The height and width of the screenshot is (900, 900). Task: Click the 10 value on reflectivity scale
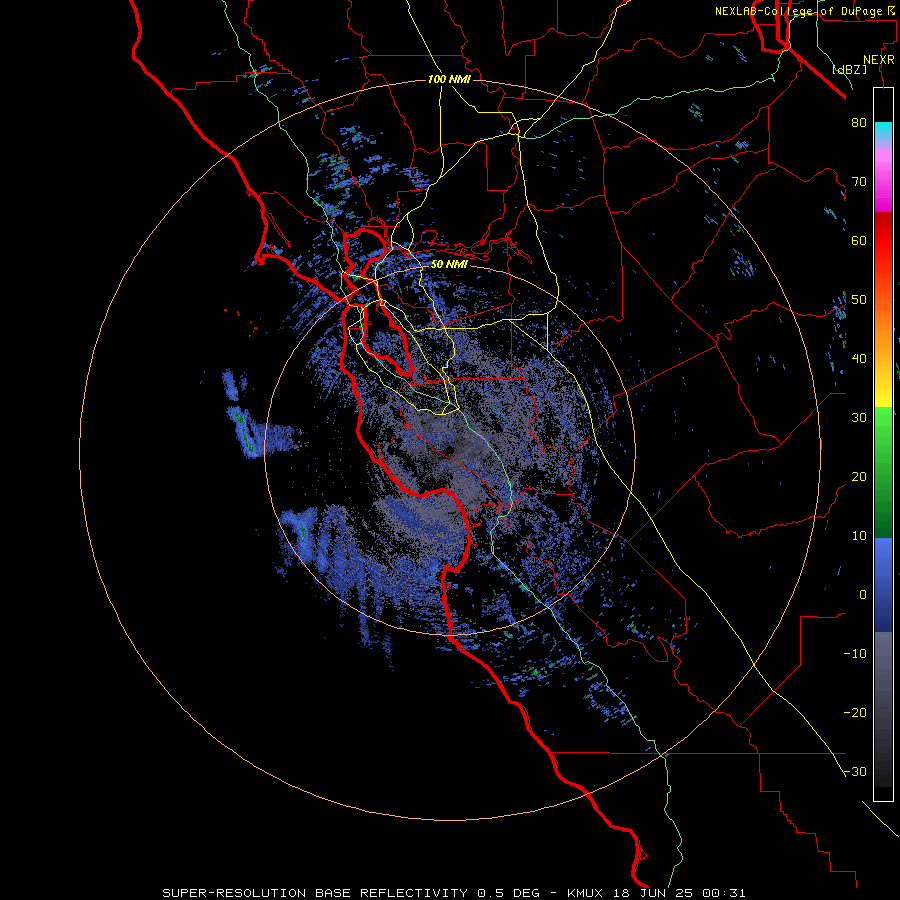click(x=859, y=536)
